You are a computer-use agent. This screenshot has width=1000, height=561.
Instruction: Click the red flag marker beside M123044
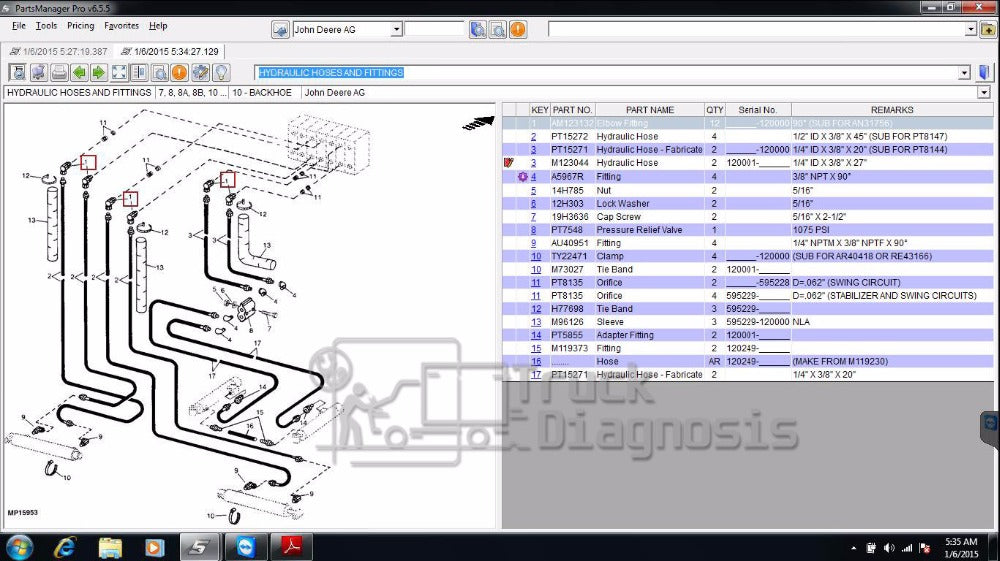(x=509, y=163)
